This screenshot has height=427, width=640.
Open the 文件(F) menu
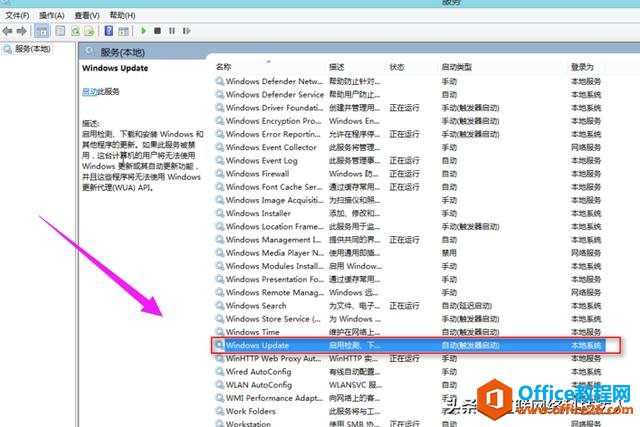click(x=17, y=16)
